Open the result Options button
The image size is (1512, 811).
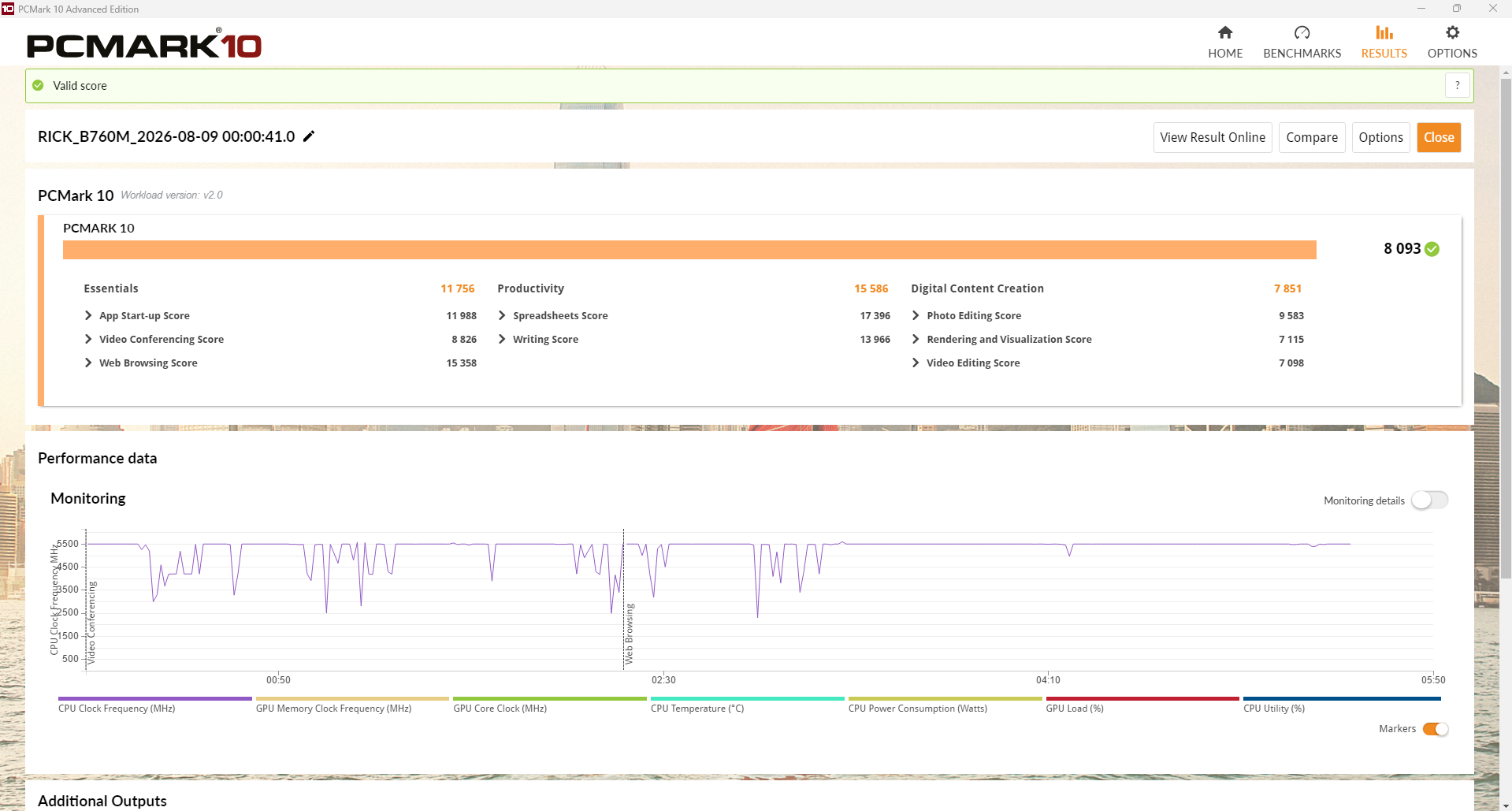pyautogui.click(x=1380, y=137)
